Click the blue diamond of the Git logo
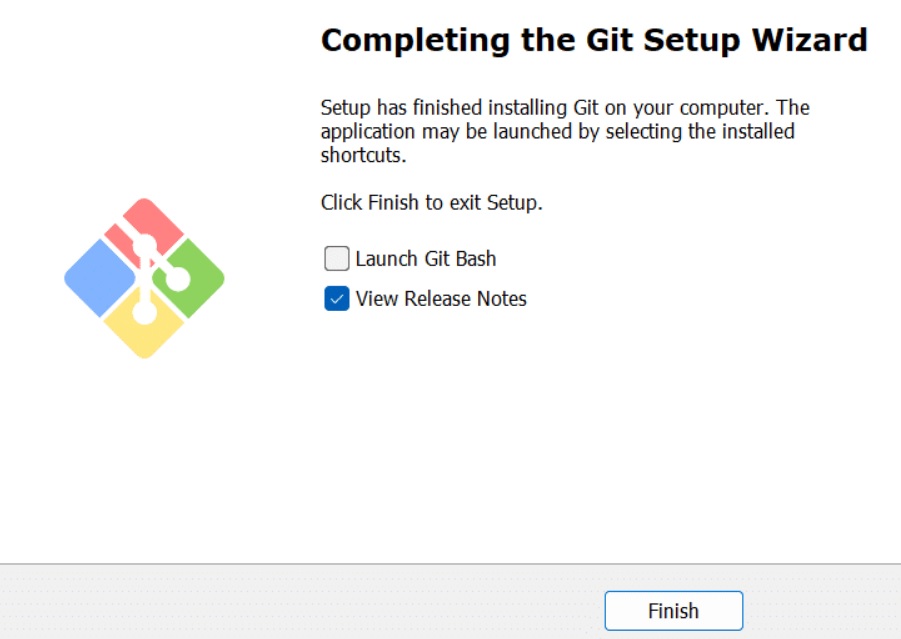The image size is (901, 639). click(x=100, y=278)
